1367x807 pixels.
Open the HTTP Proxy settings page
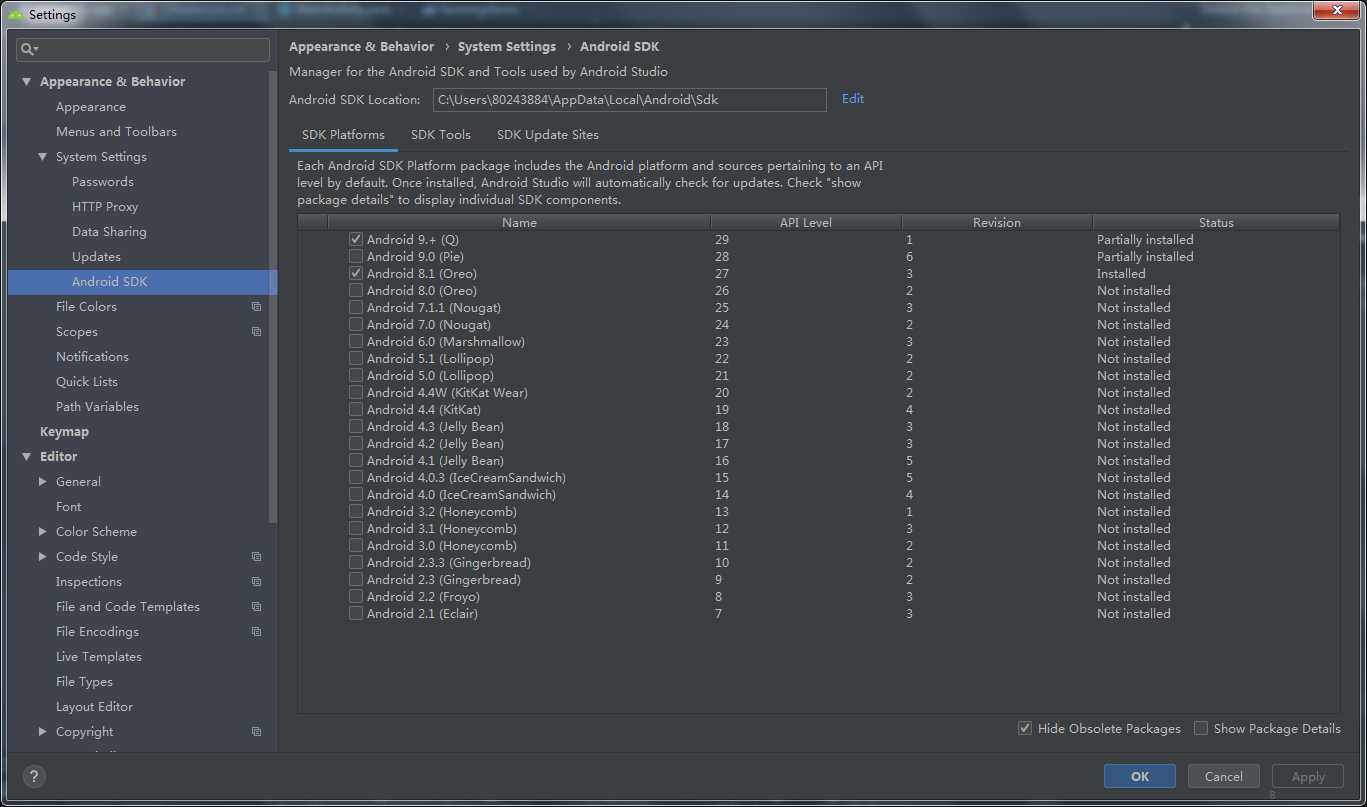pyautogui.click(x=105, y=207)
